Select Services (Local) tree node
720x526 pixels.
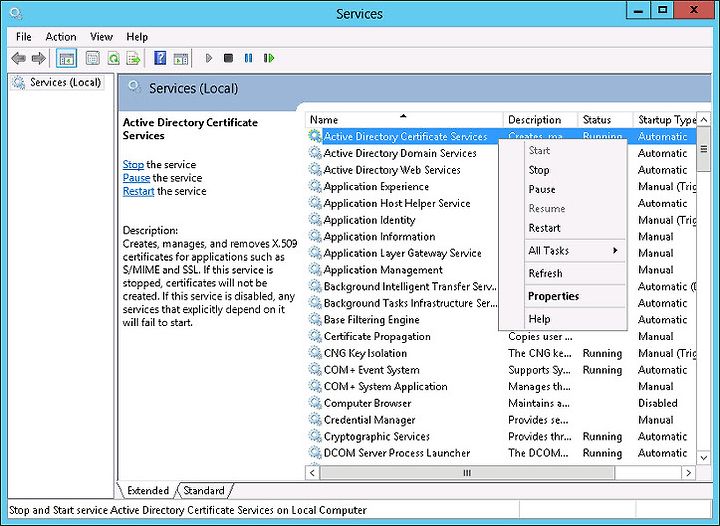(x=57, y=83)
